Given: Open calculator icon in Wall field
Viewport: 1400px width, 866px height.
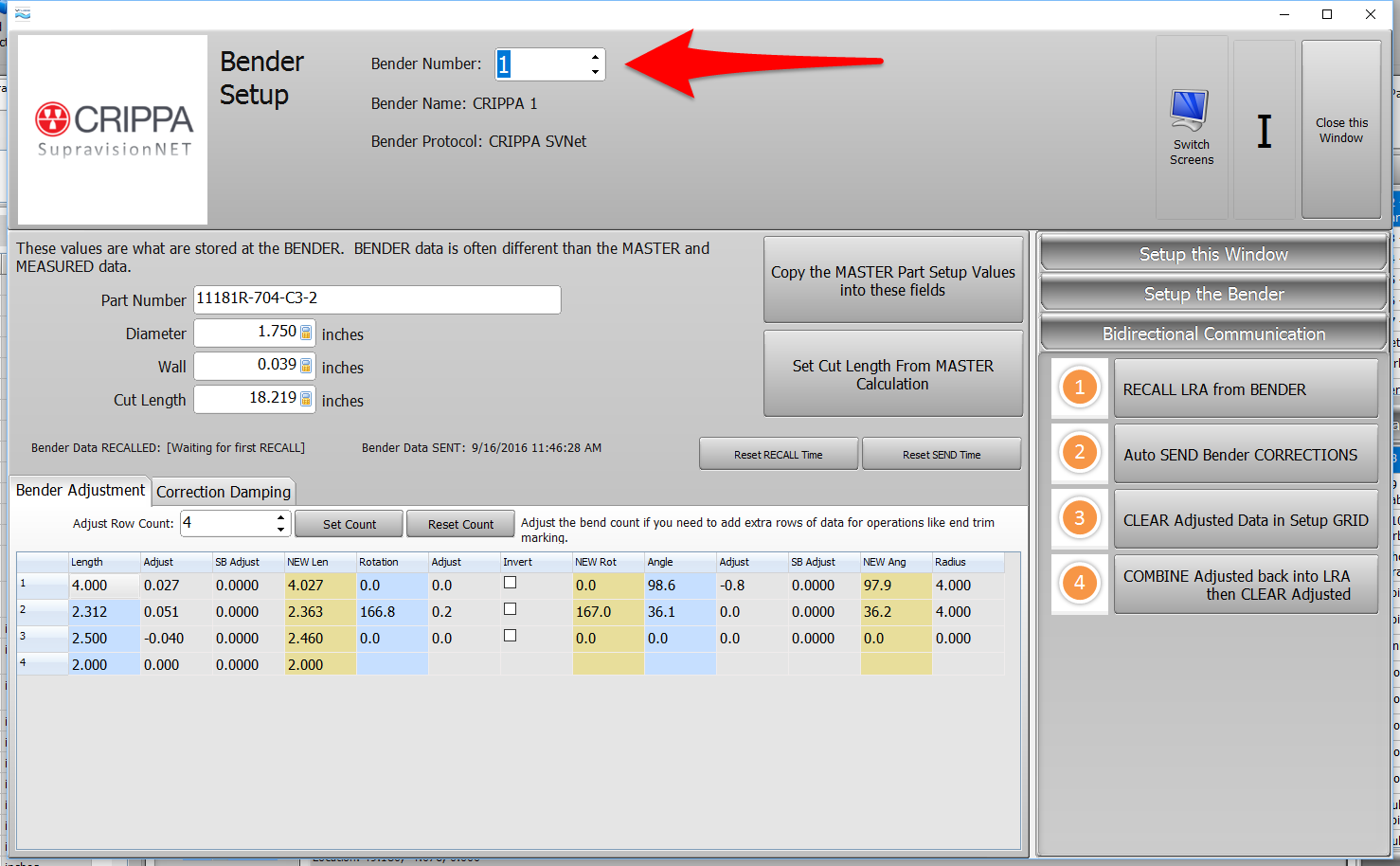Looking at the screenshot, I should click(306, 366).
